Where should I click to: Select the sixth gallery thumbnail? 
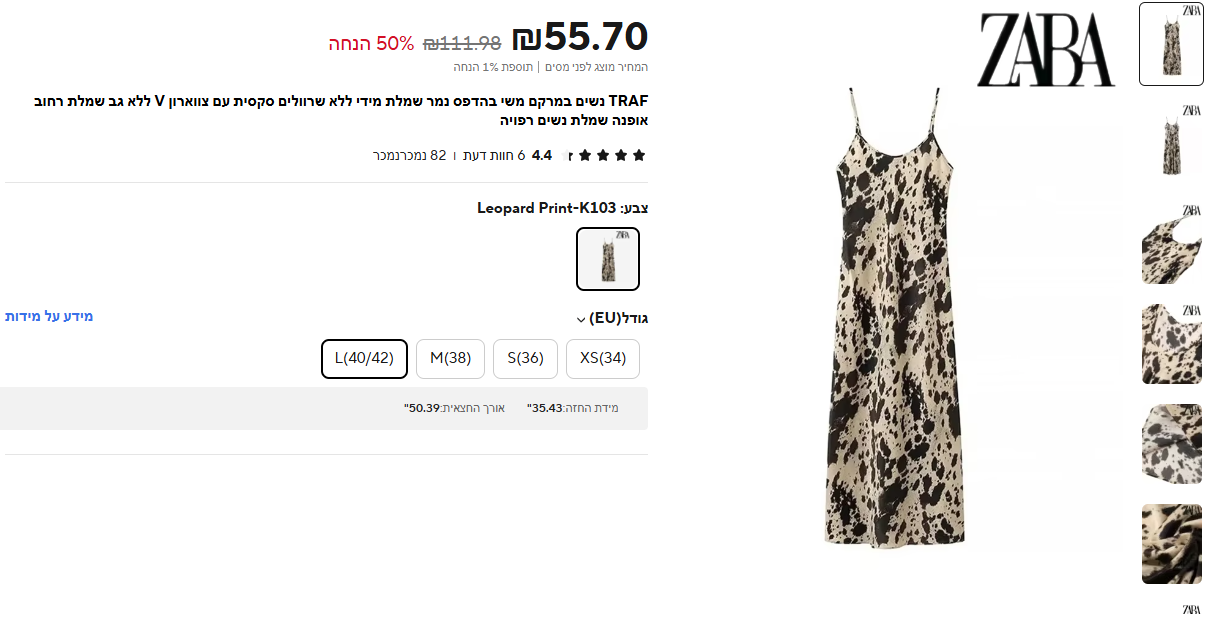point(1171,544)
